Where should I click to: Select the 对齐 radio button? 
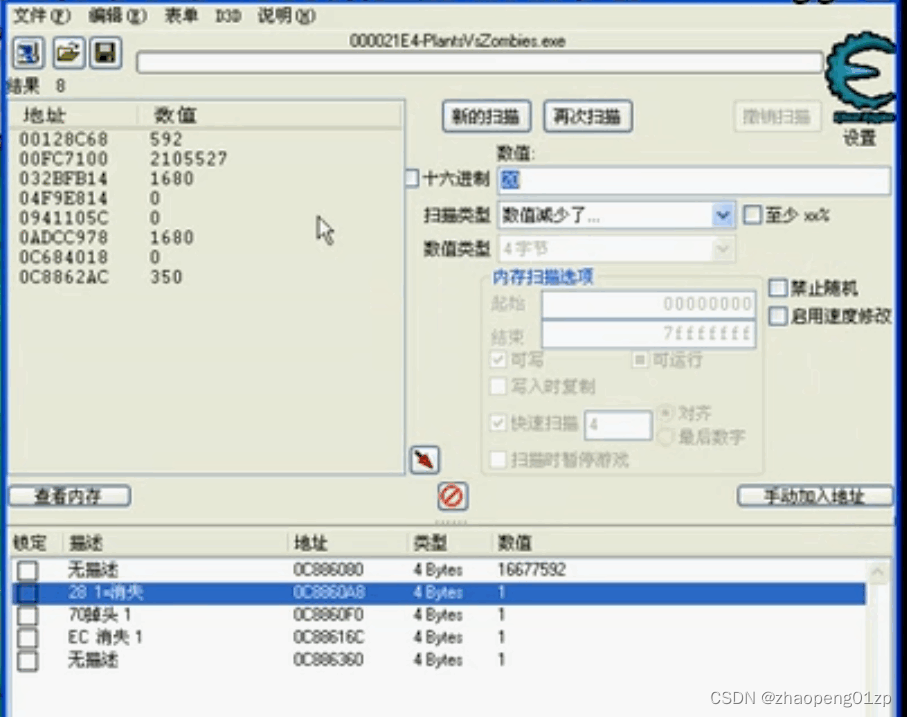coord(667,411)
